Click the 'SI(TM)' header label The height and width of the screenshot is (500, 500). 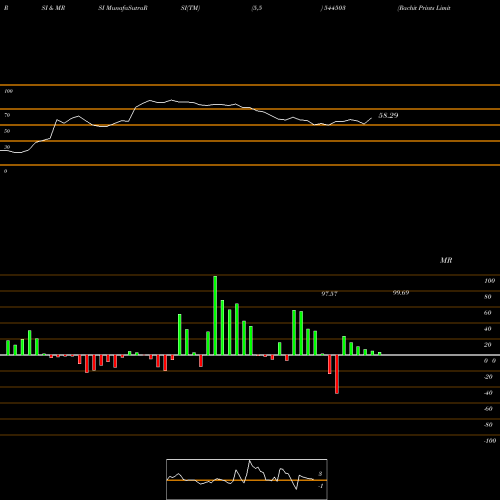coord(190,8)
